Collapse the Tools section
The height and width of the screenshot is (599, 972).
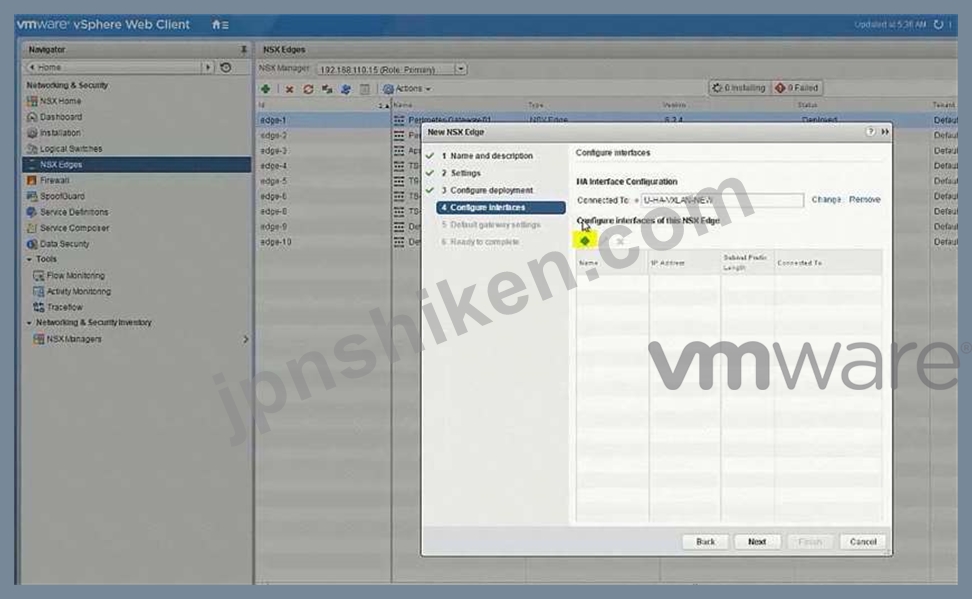tap(29, 259)
